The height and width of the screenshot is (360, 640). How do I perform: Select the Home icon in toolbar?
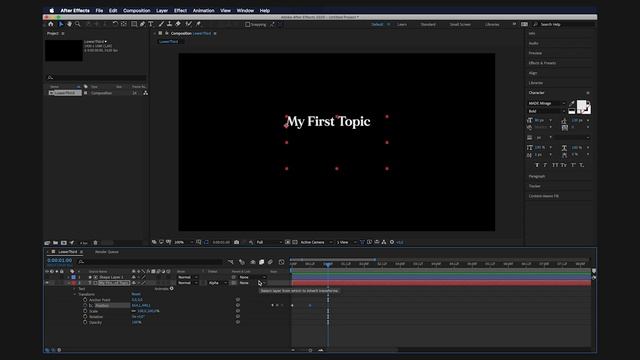[x=51, y=24]
